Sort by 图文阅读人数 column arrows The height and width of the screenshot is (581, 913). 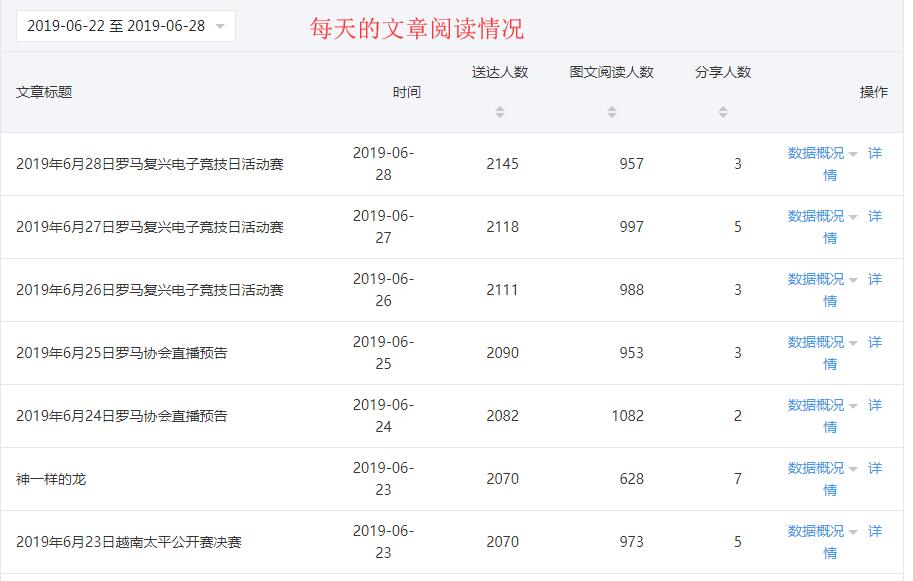612,112
